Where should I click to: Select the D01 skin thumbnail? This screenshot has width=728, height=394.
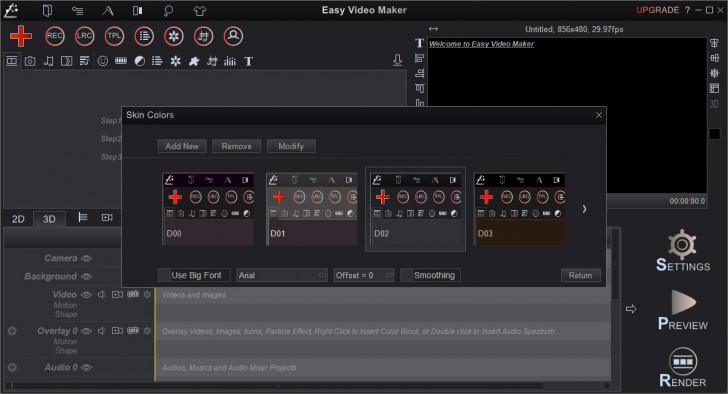pos(312,209)
